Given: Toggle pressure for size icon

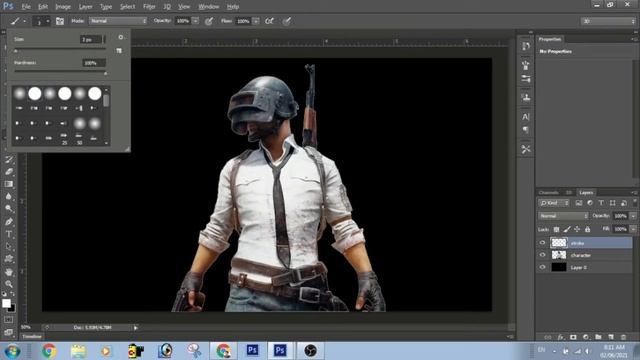Looking at the screenshot, I should tap(287, 21).
